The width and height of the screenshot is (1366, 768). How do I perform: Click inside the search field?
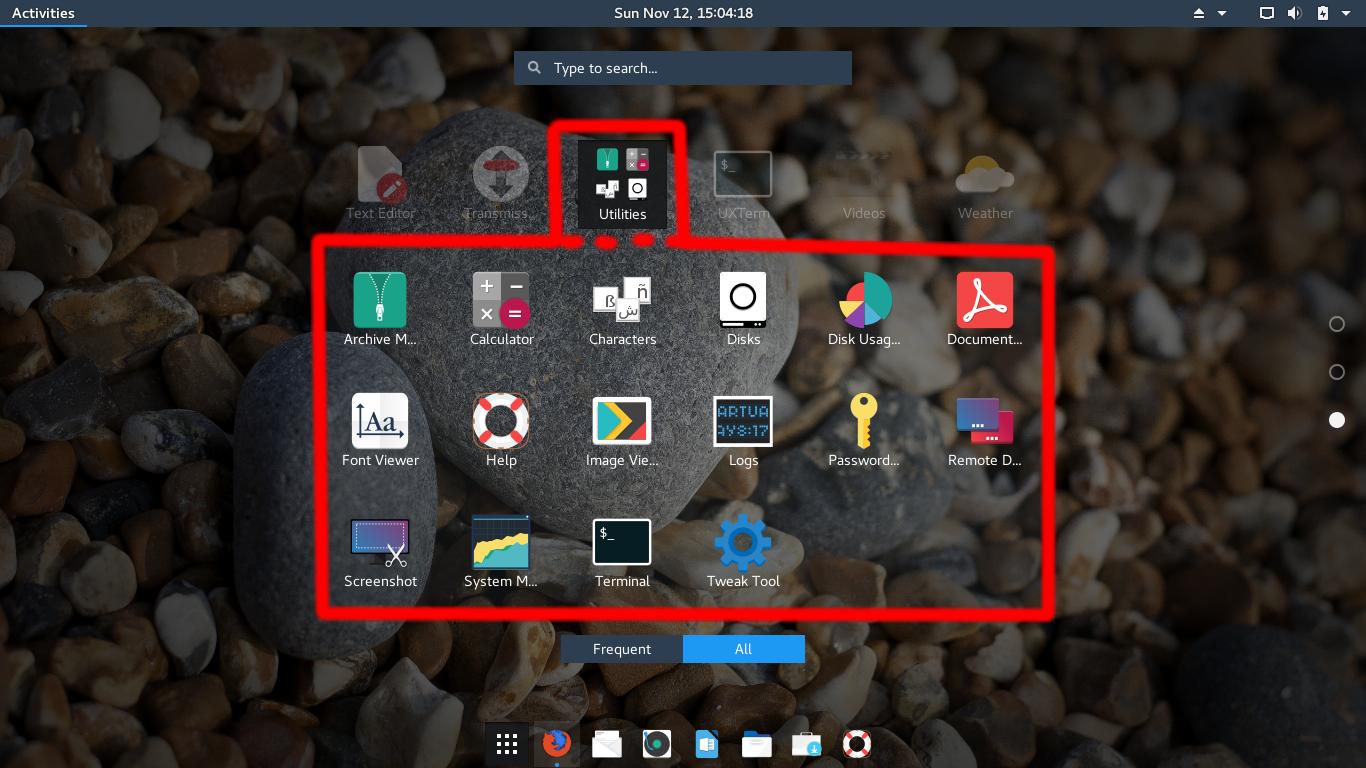(682, 67)
